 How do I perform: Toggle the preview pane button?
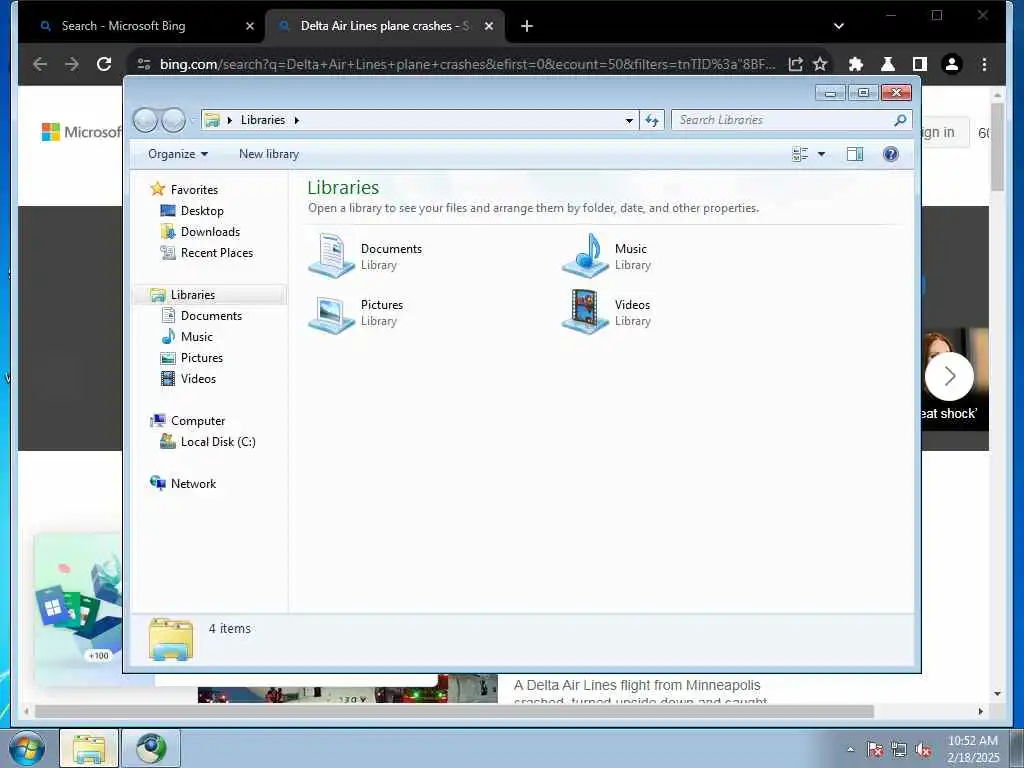coord(855,154)
